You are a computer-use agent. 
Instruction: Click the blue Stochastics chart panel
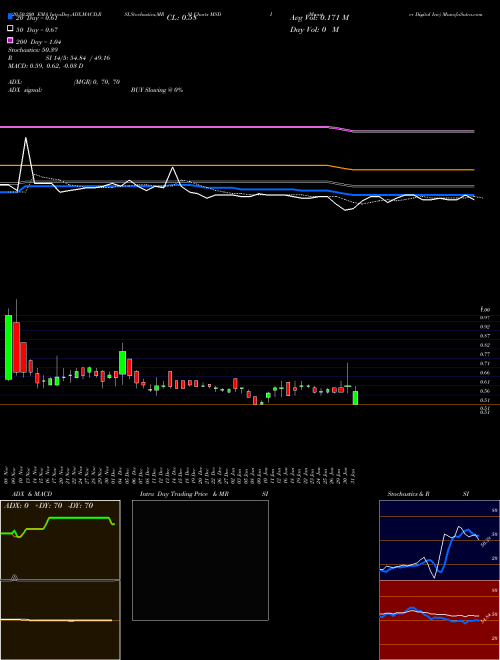click(x=439, y=540)
